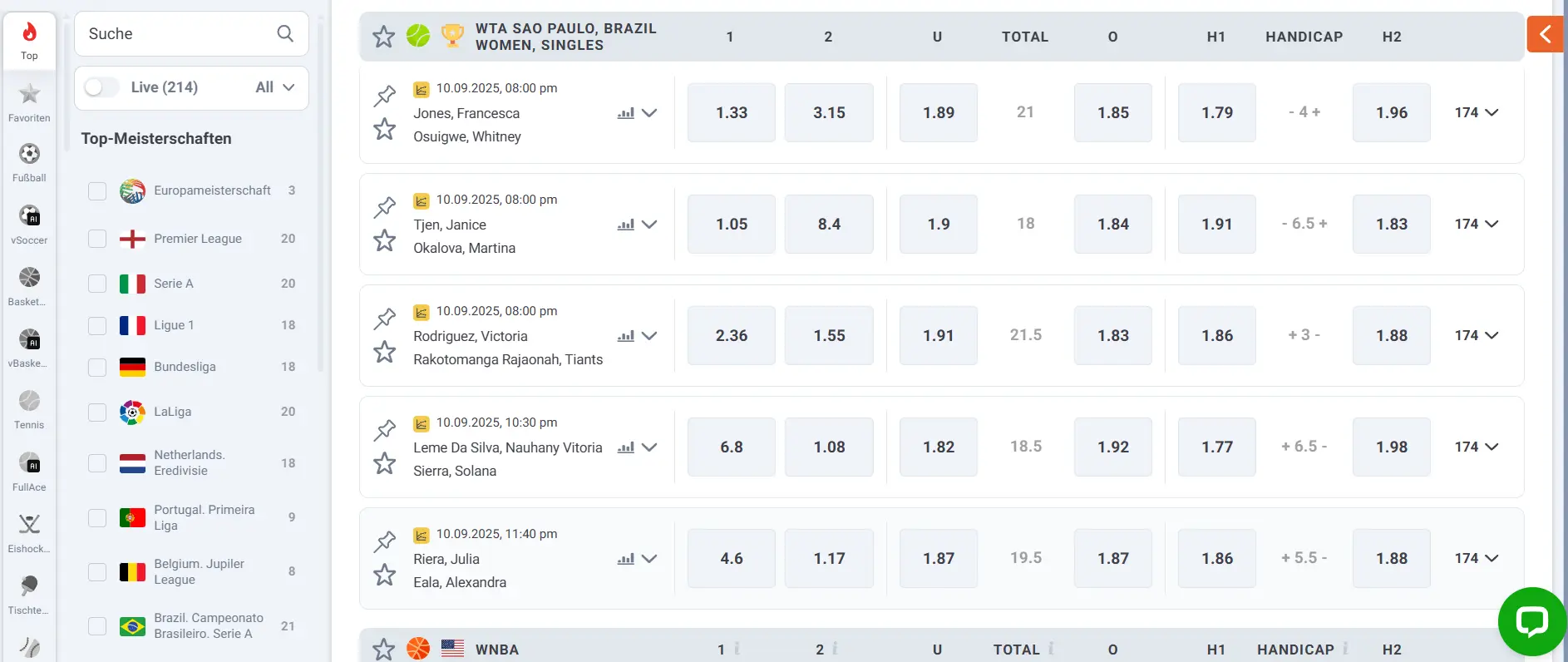Select odds 8.4 for Okalova, Martina
1568x662 pixels.
point(829,224)
